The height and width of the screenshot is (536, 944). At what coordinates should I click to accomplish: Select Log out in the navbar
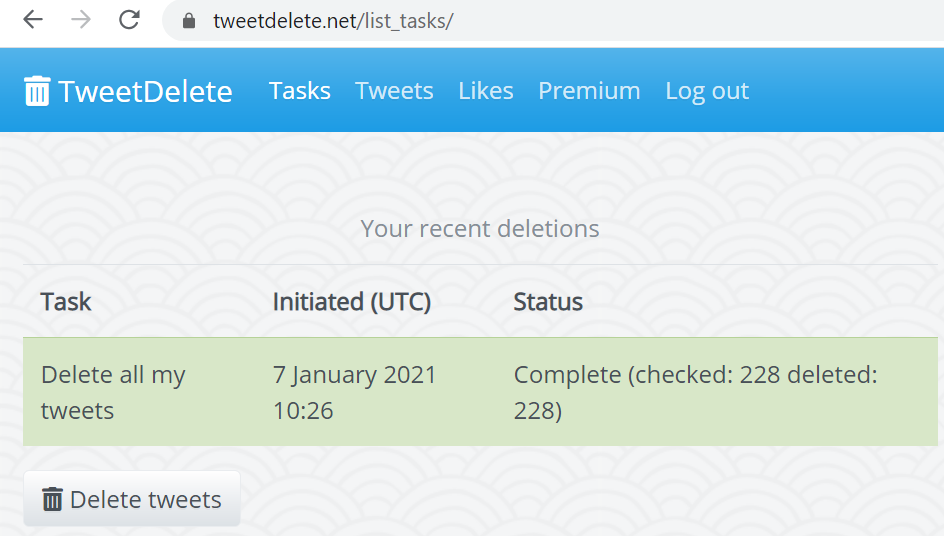click(707, 91)
